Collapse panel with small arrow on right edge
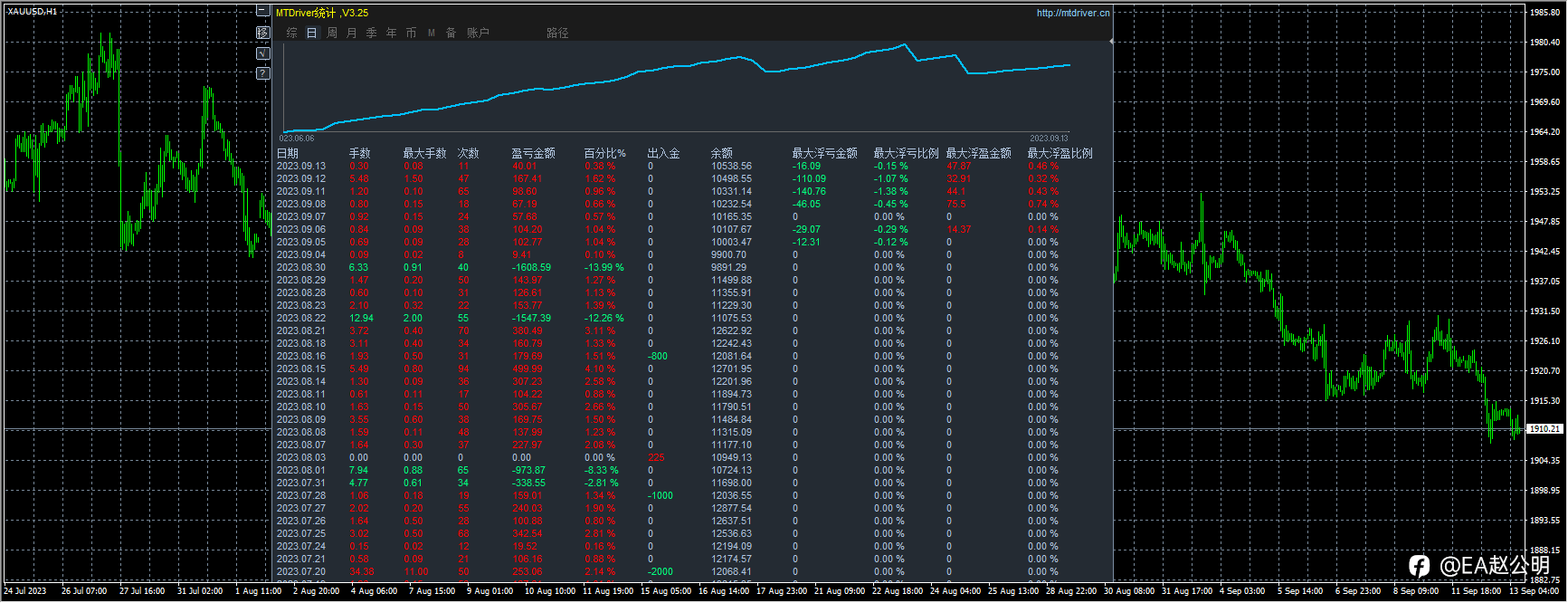 [1111, 41]
